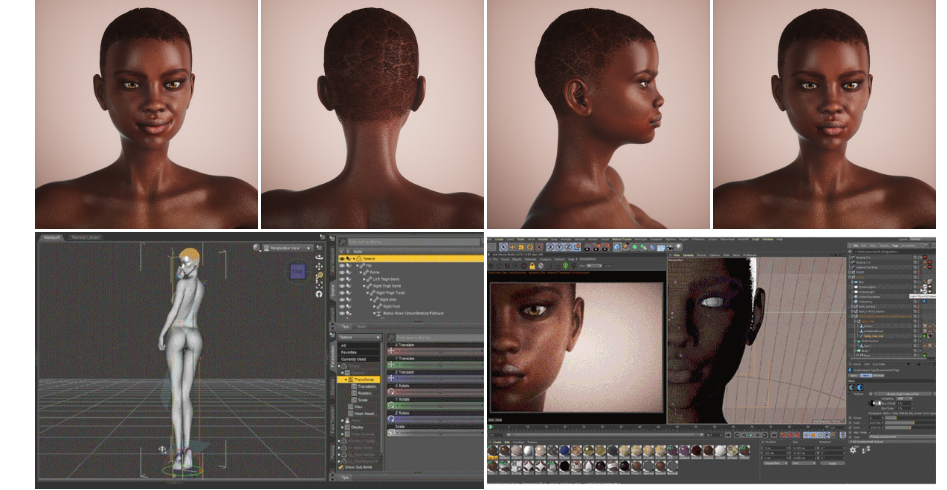947x490 pixels.
Task: Switch to the Viewport tab
Action: coord(51,238)
